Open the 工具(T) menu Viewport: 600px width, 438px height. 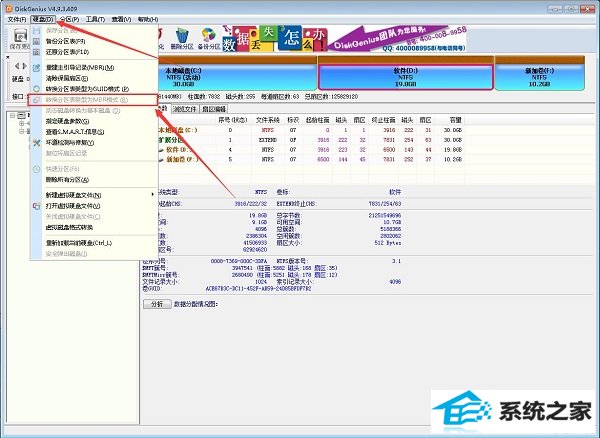pos(95,19)
